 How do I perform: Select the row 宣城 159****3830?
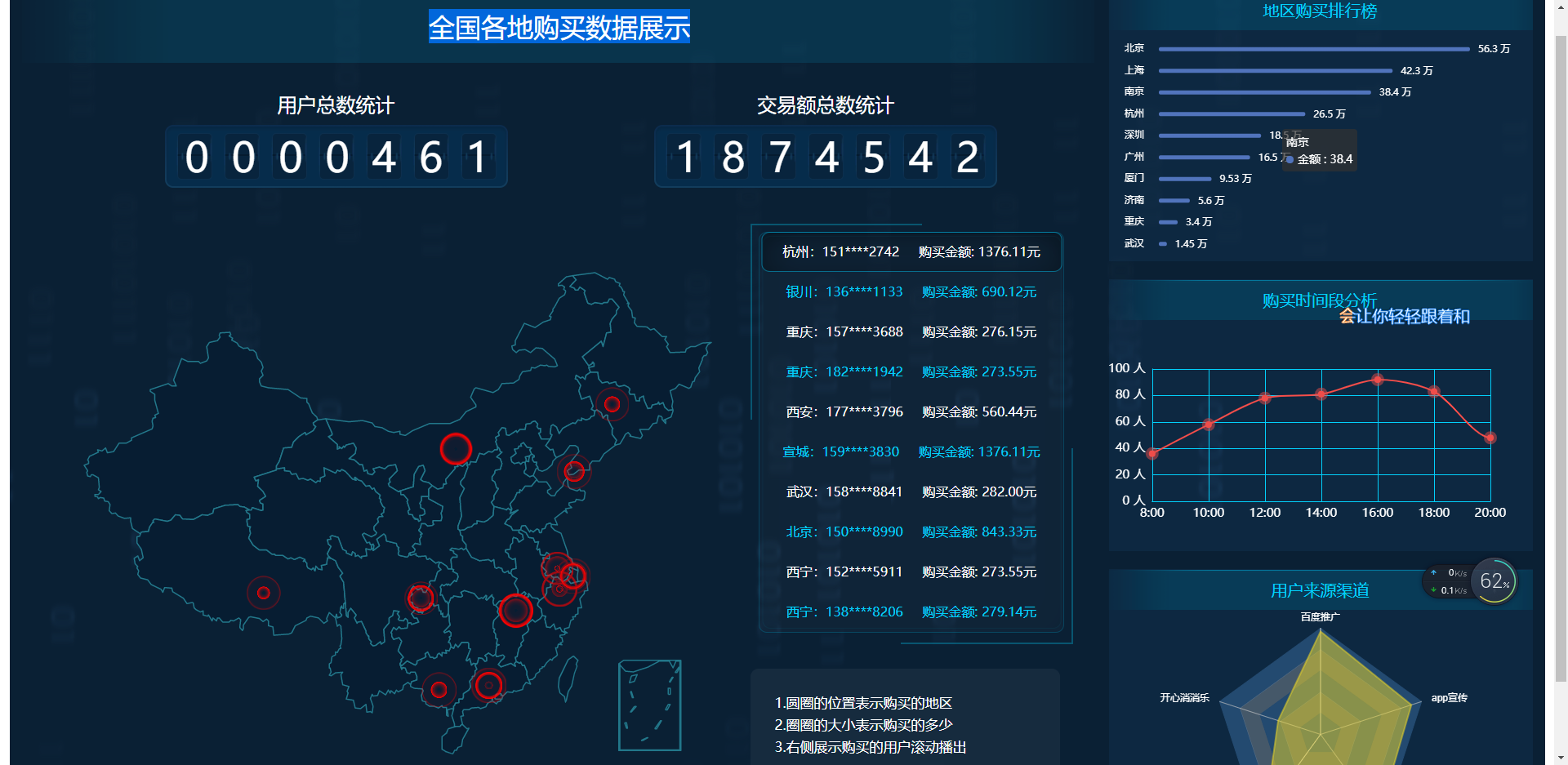(911, 451)
